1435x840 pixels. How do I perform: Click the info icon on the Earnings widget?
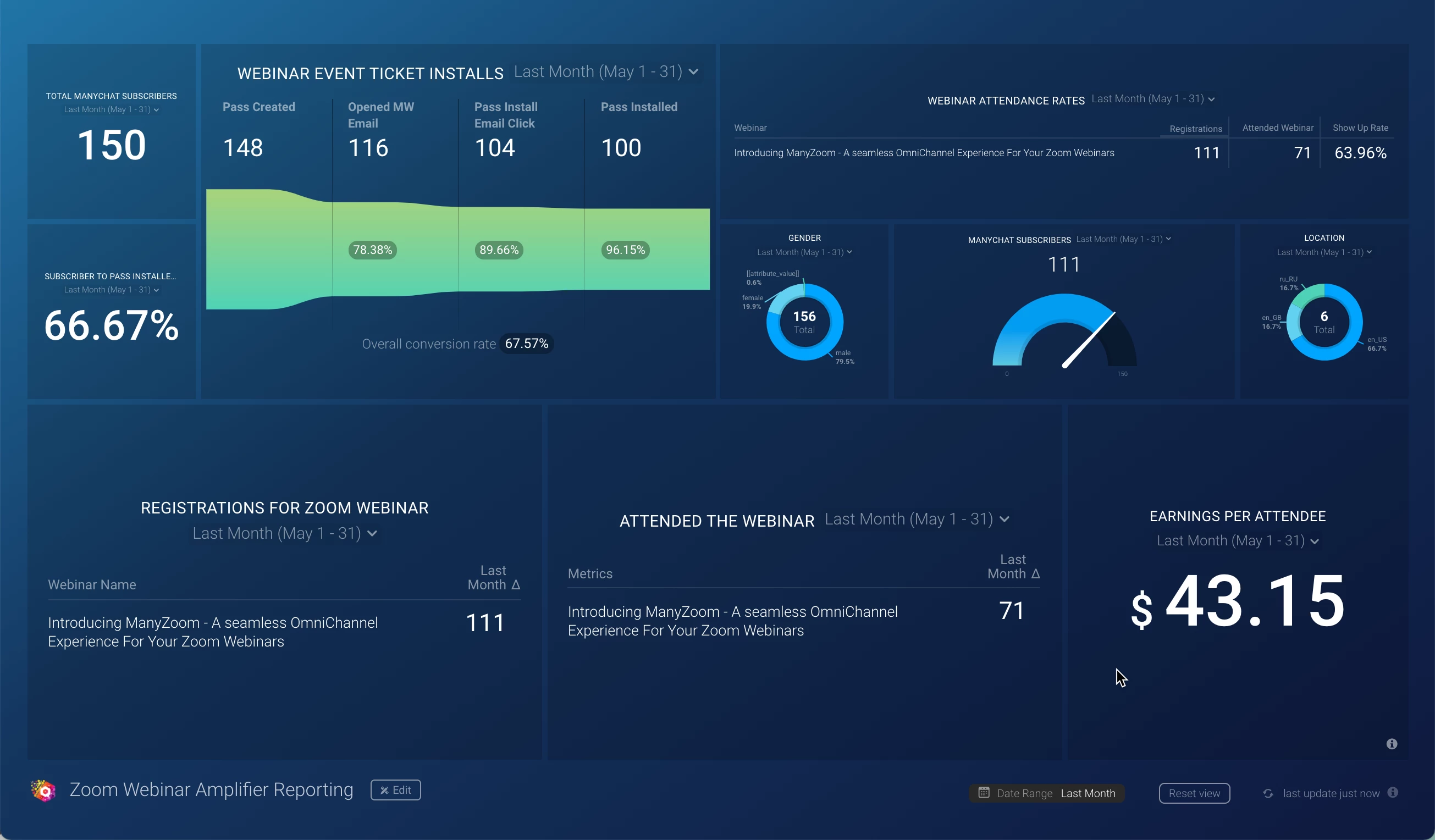tap(1391, 744)
